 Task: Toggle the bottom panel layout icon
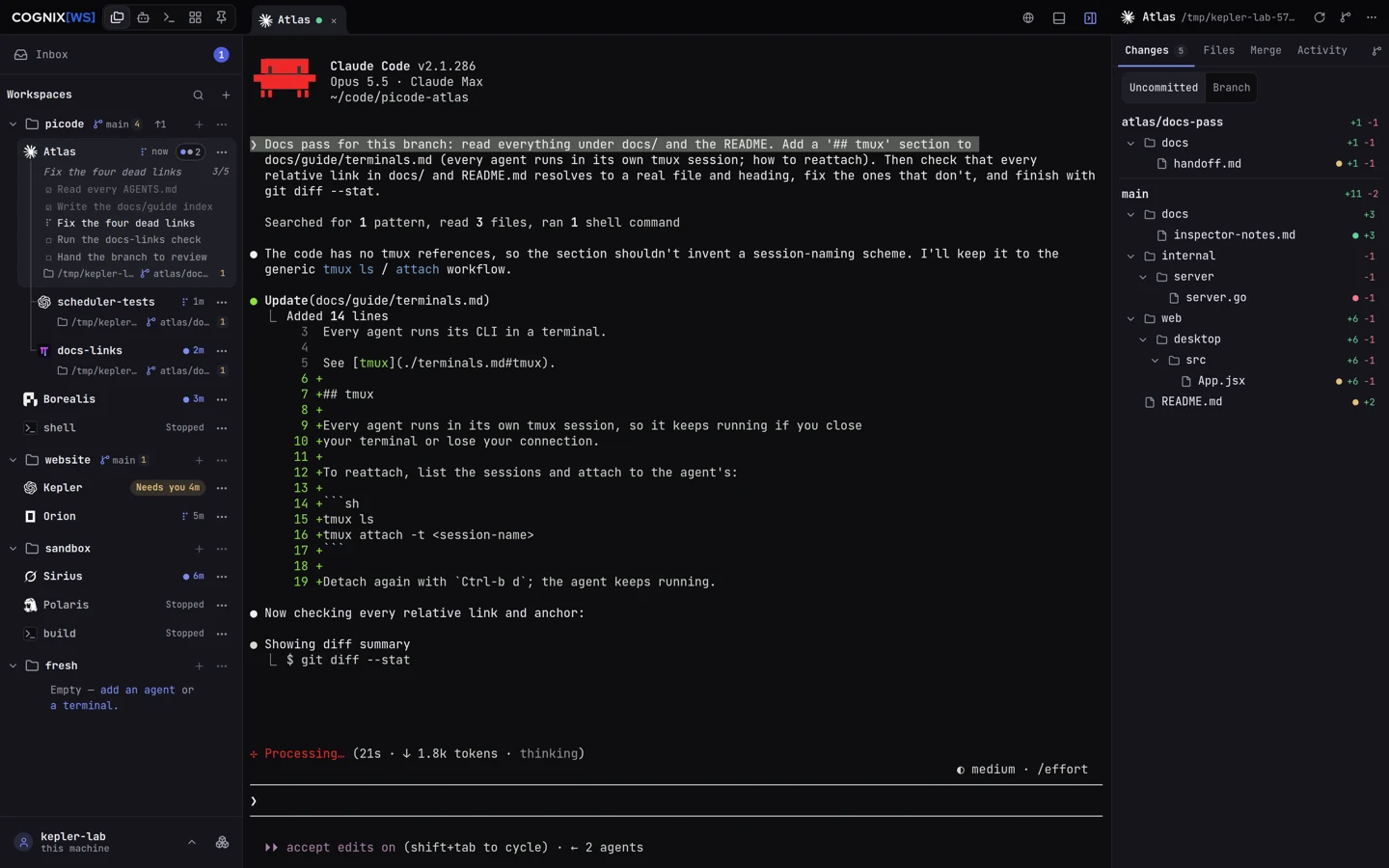point(1059,18)
